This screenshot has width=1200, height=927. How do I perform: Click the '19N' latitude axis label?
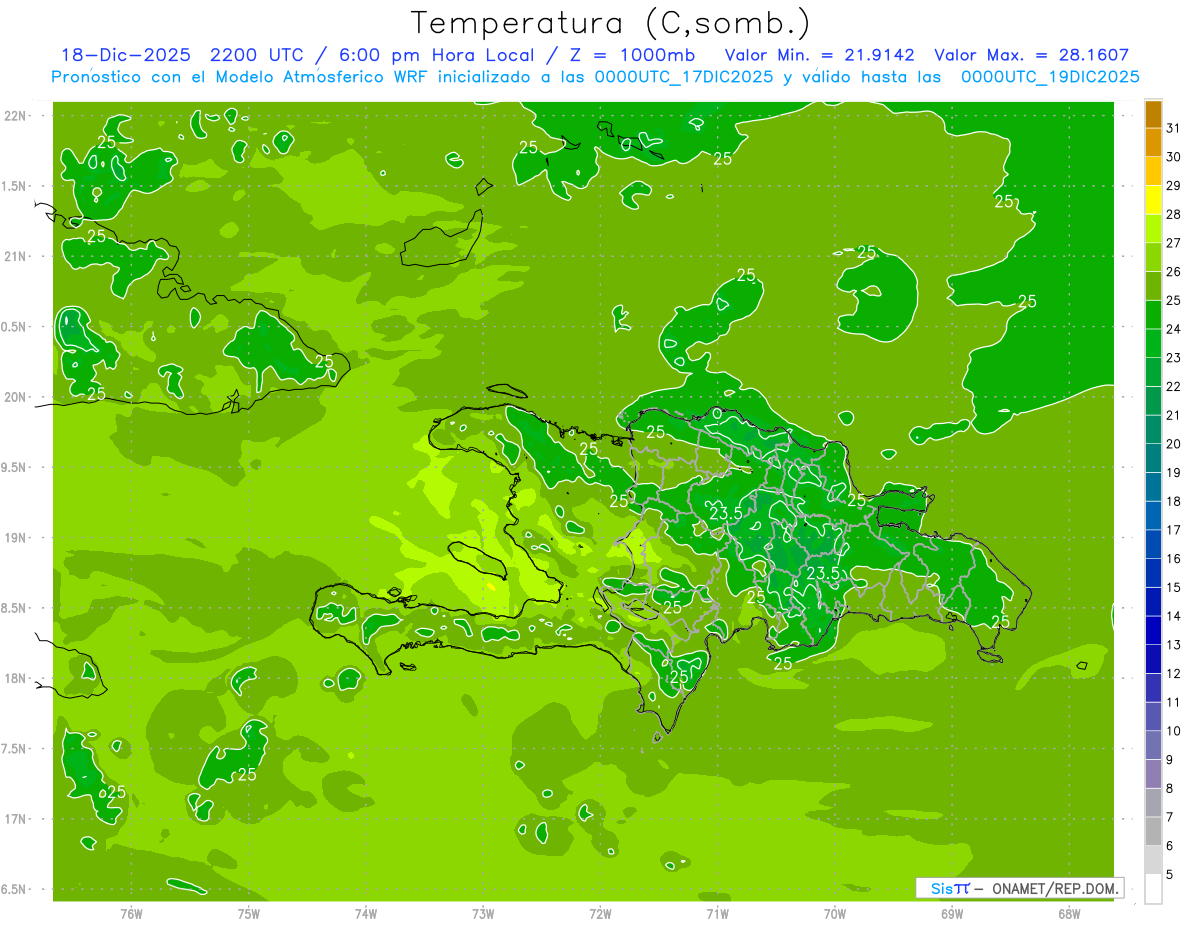[15, 537]
